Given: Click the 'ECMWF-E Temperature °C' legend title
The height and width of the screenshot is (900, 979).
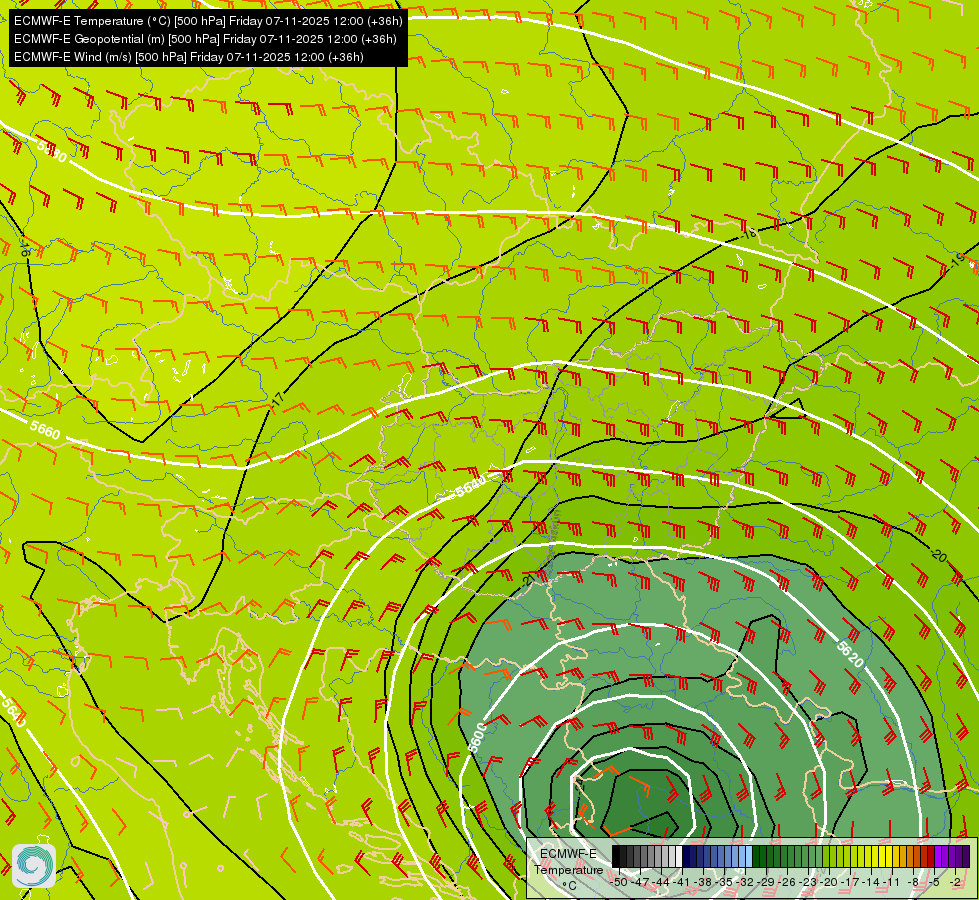Looking at the screenshot, I should [x=569, y=870].
